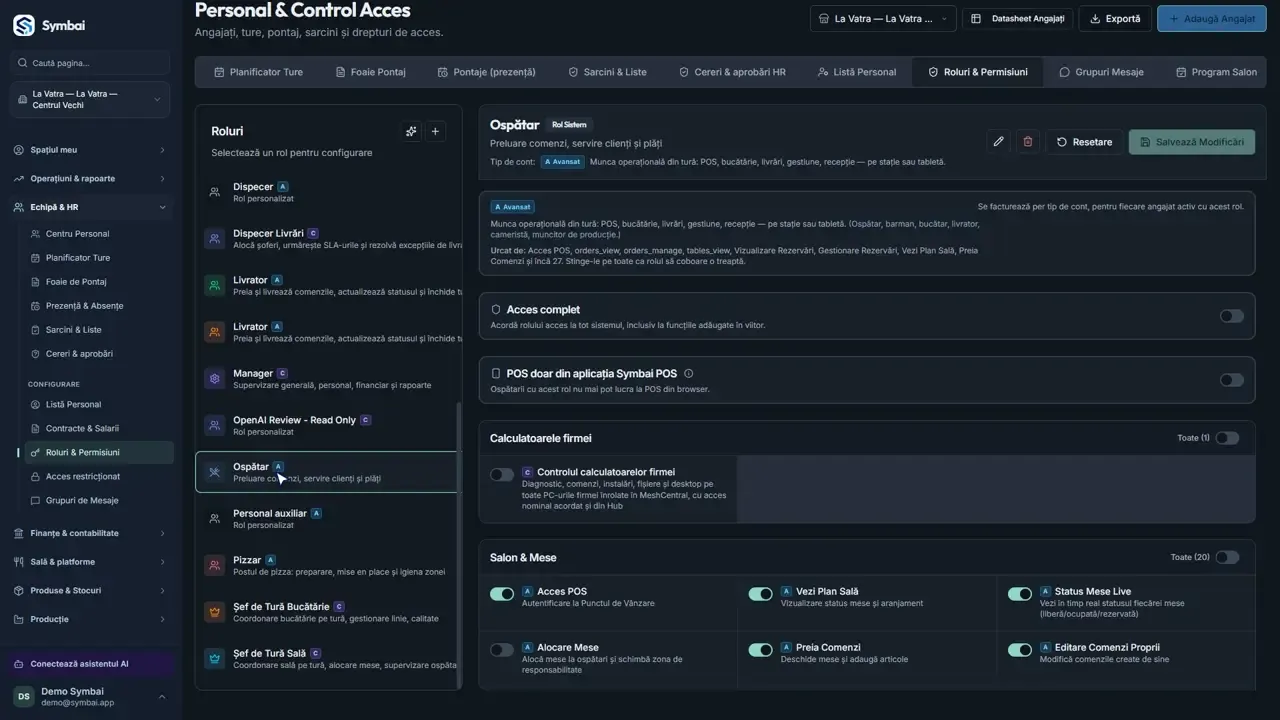The width and height of the screenshot is (1280, 720).
Task: Click the OpenAI Review role icon
Action: [x=214, y=425]
